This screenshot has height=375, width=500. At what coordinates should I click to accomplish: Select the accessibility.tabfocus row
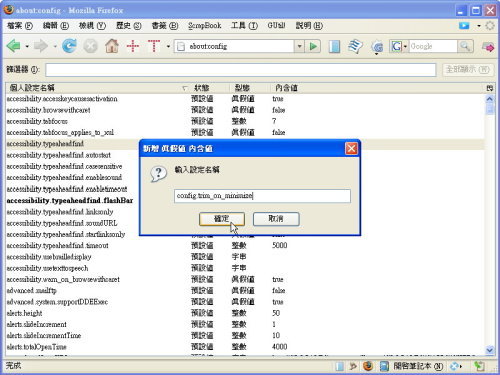tap(245, 121)
